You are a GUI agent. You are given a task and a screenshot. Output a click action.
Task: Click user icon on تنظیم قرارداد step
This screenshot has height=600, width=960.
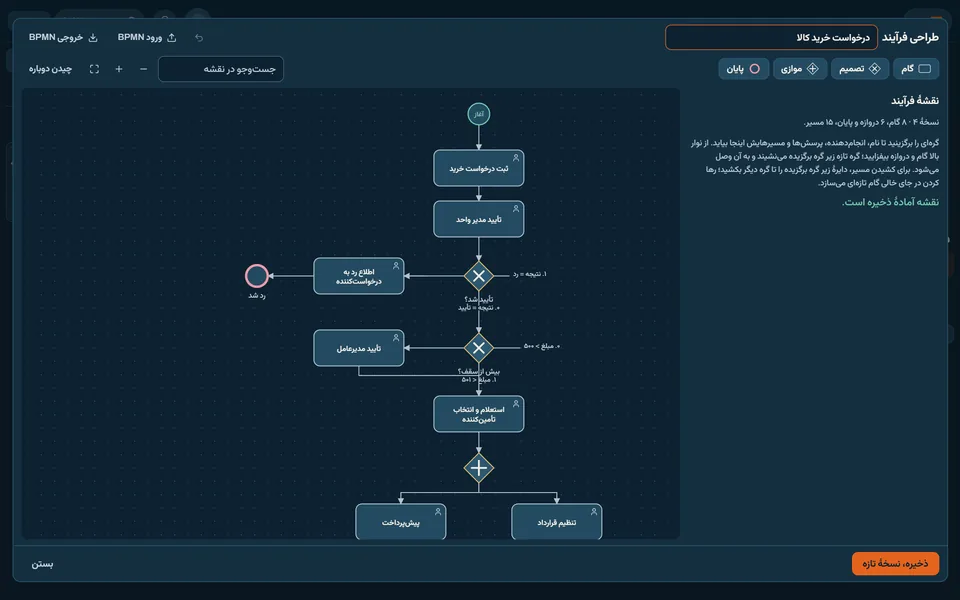click(593, 511)
